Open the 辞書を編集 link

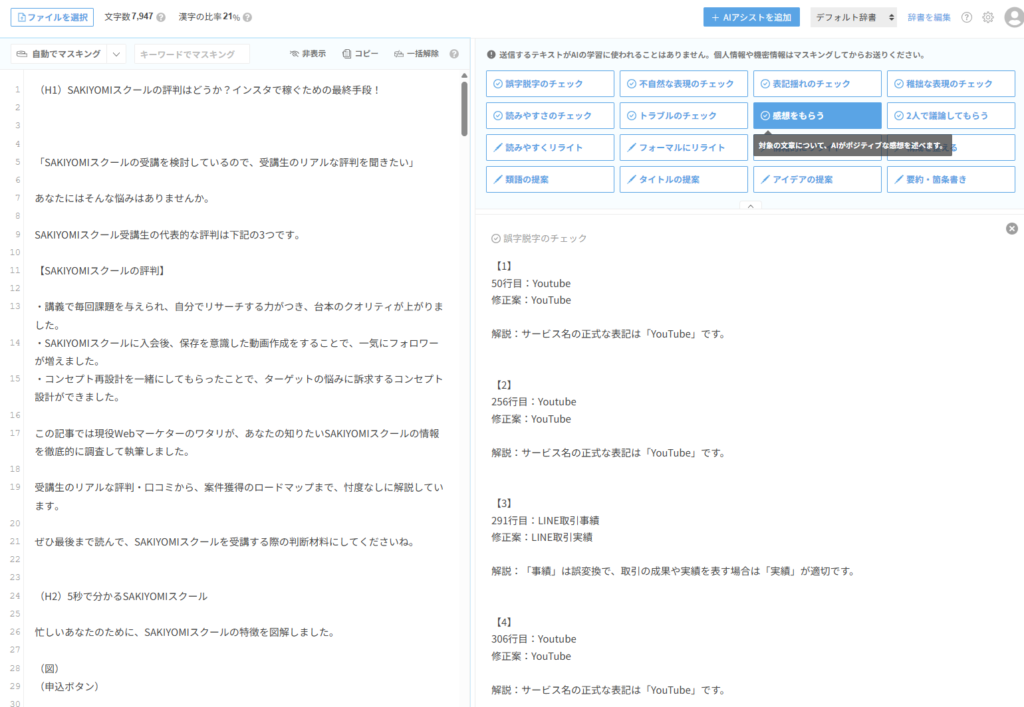point(929,18)
